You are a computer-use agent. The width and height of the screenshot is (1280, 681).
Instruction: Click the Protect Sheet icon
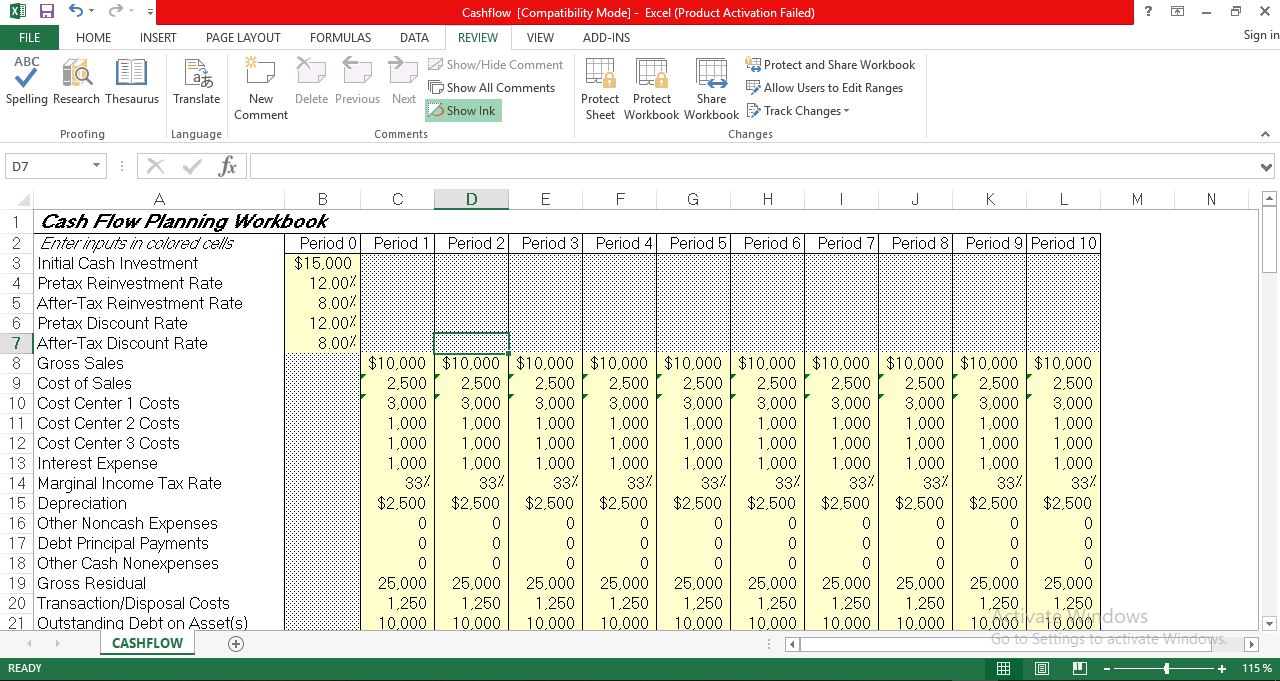[x=599, y=85]
